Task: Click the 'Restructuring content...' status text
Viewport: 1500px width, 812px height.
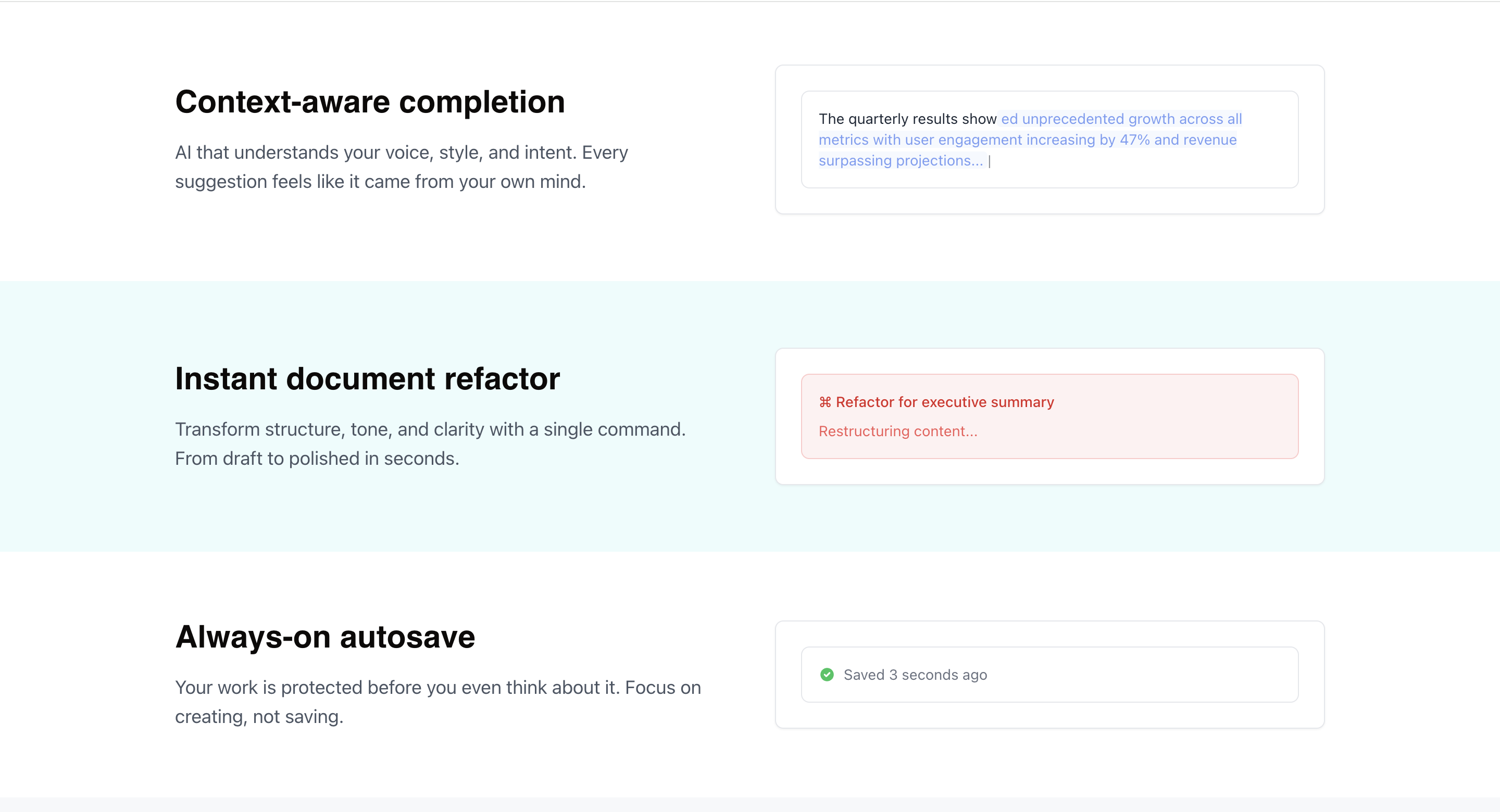Action: (897, 432)
